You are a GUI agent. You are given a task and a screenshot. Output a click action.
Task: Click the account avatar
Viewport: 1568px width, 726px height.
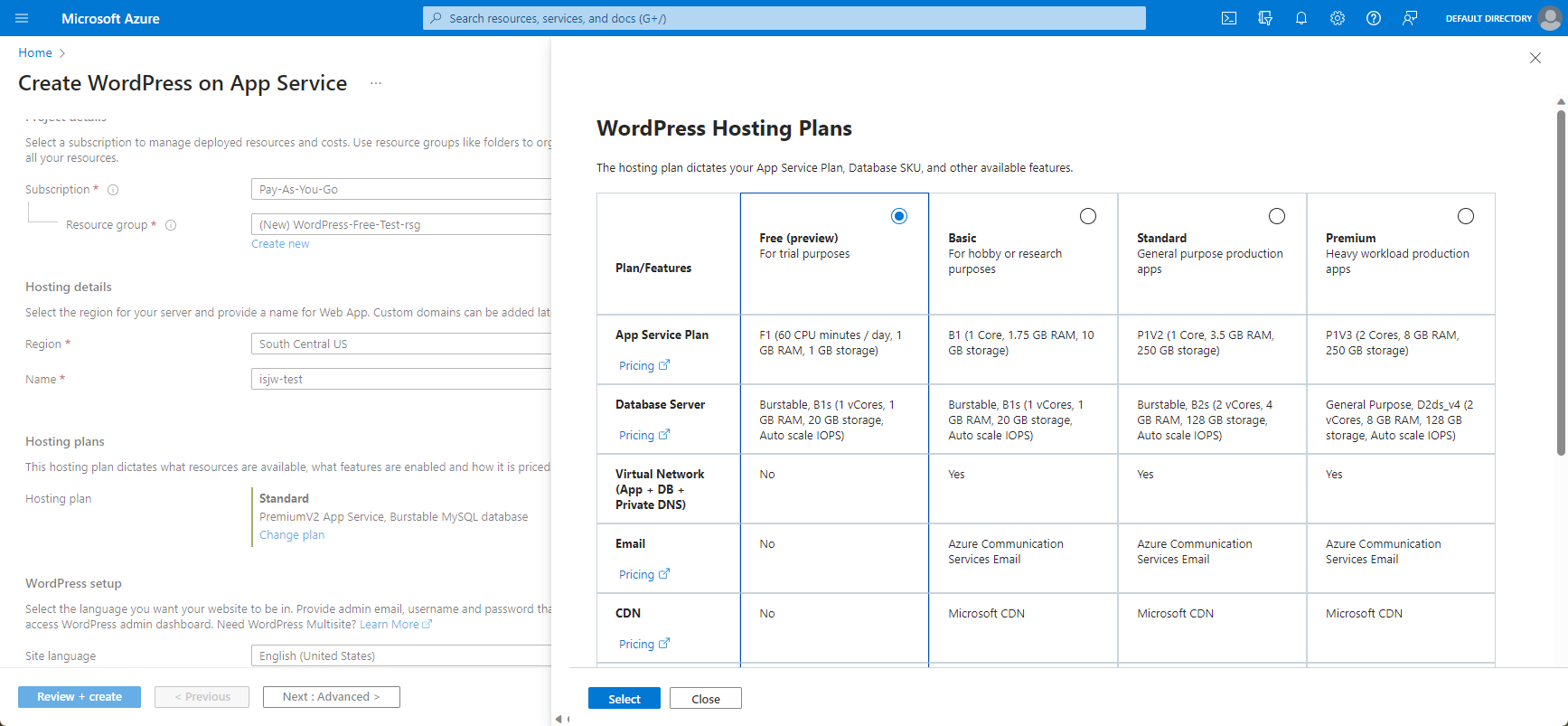(x=1550, y=18)
